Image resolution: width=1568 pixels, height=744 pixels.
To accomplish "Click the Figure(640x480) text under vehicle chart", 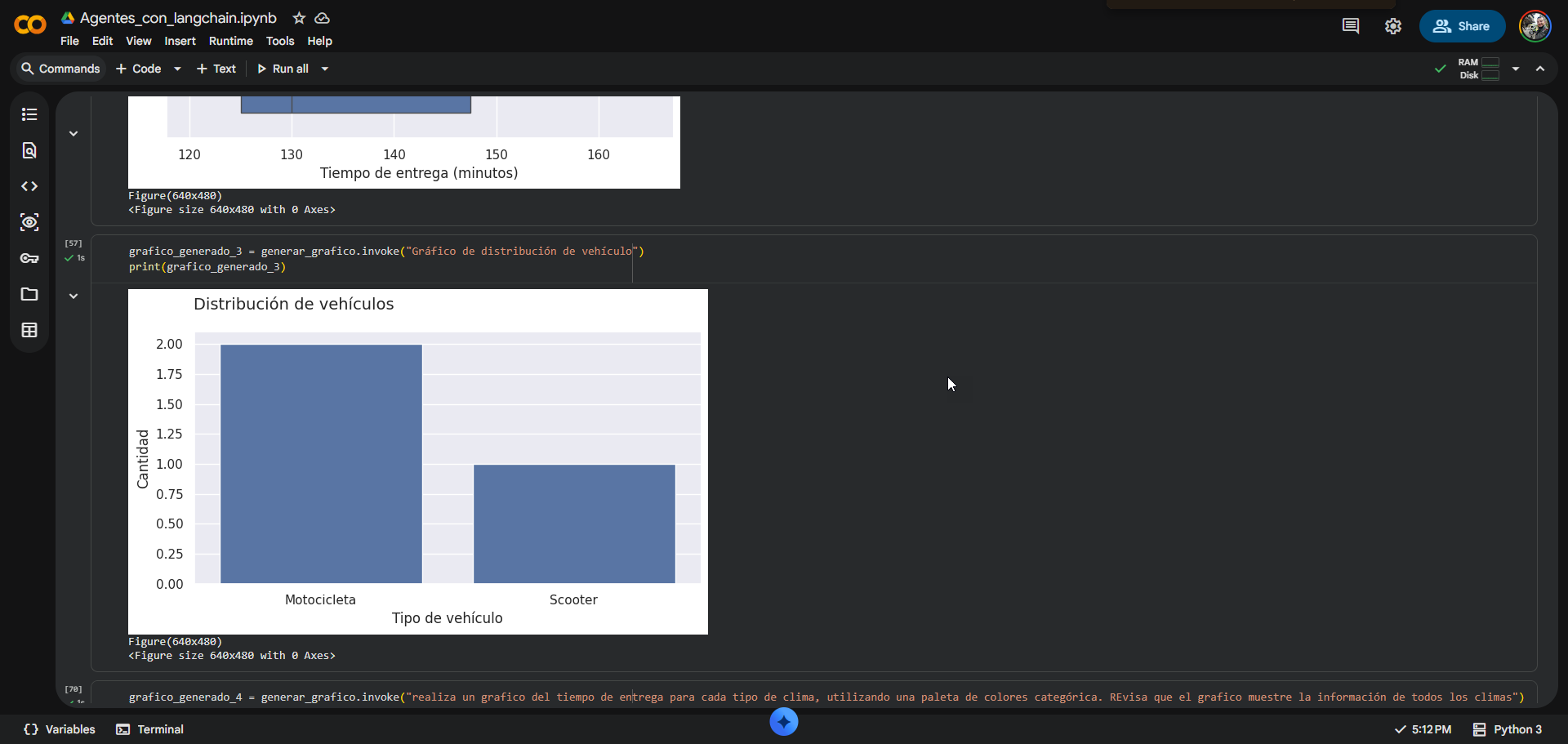I will point(175,642).
